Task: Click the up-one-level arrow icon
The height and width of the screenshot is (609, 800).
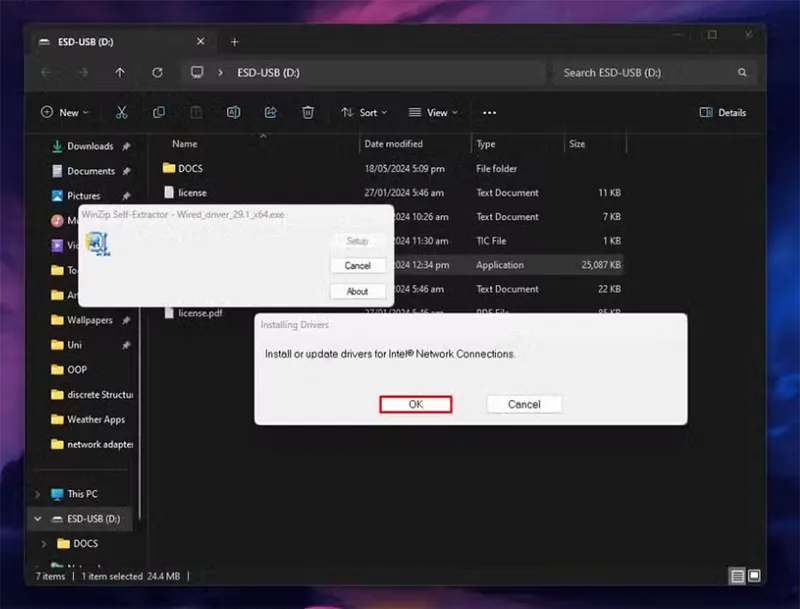Action: [x=120, y=72]
